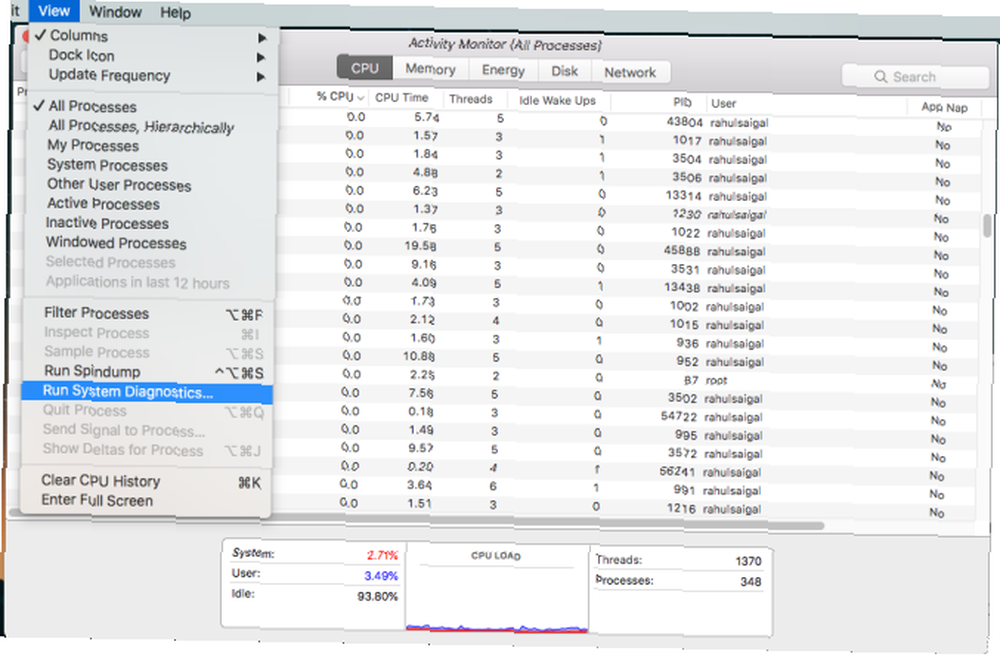Sort by % CPU column header

(339, 96)
